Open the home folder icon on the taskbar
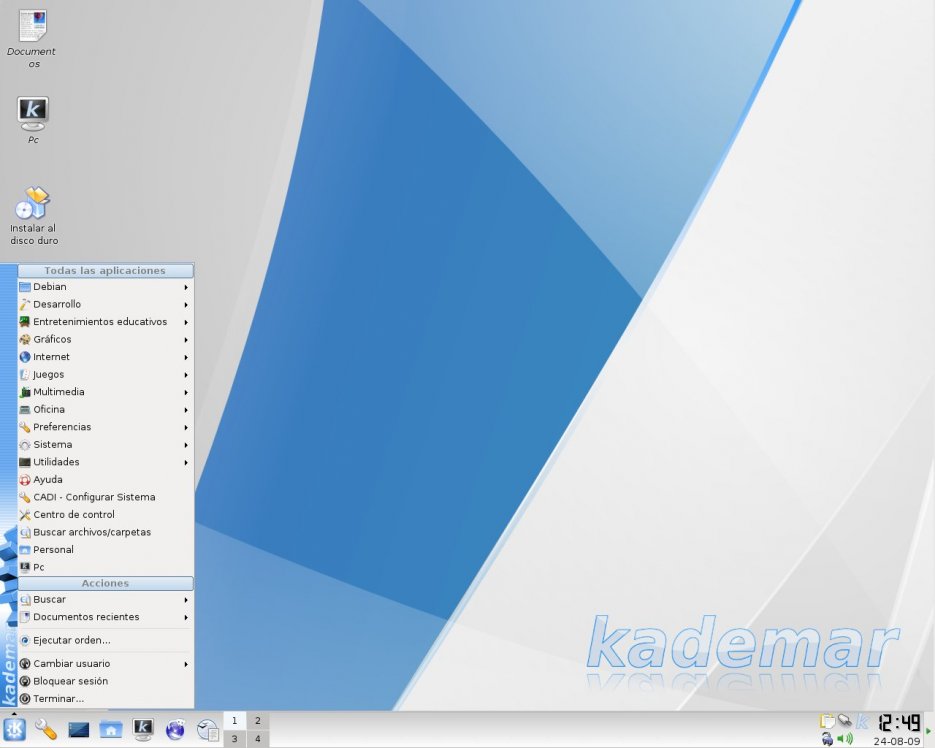 [110, 729]
